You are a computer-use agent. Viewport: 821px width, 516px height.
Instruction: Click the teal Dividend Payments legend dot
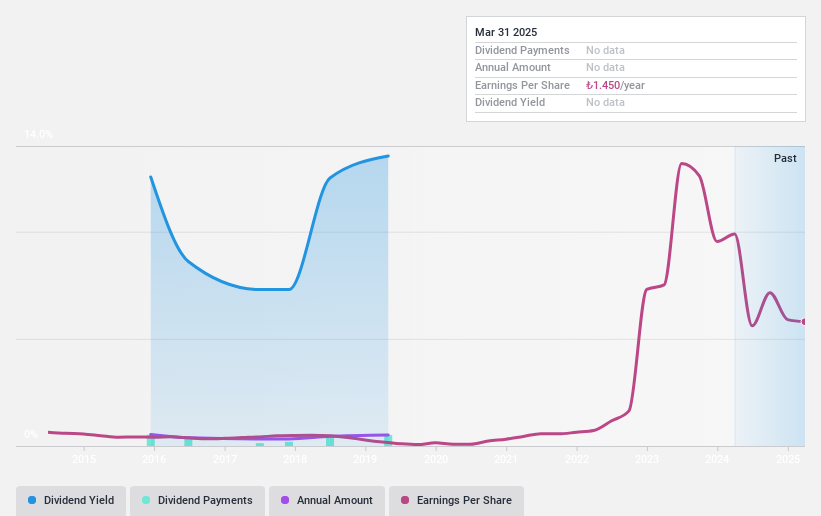146,500
